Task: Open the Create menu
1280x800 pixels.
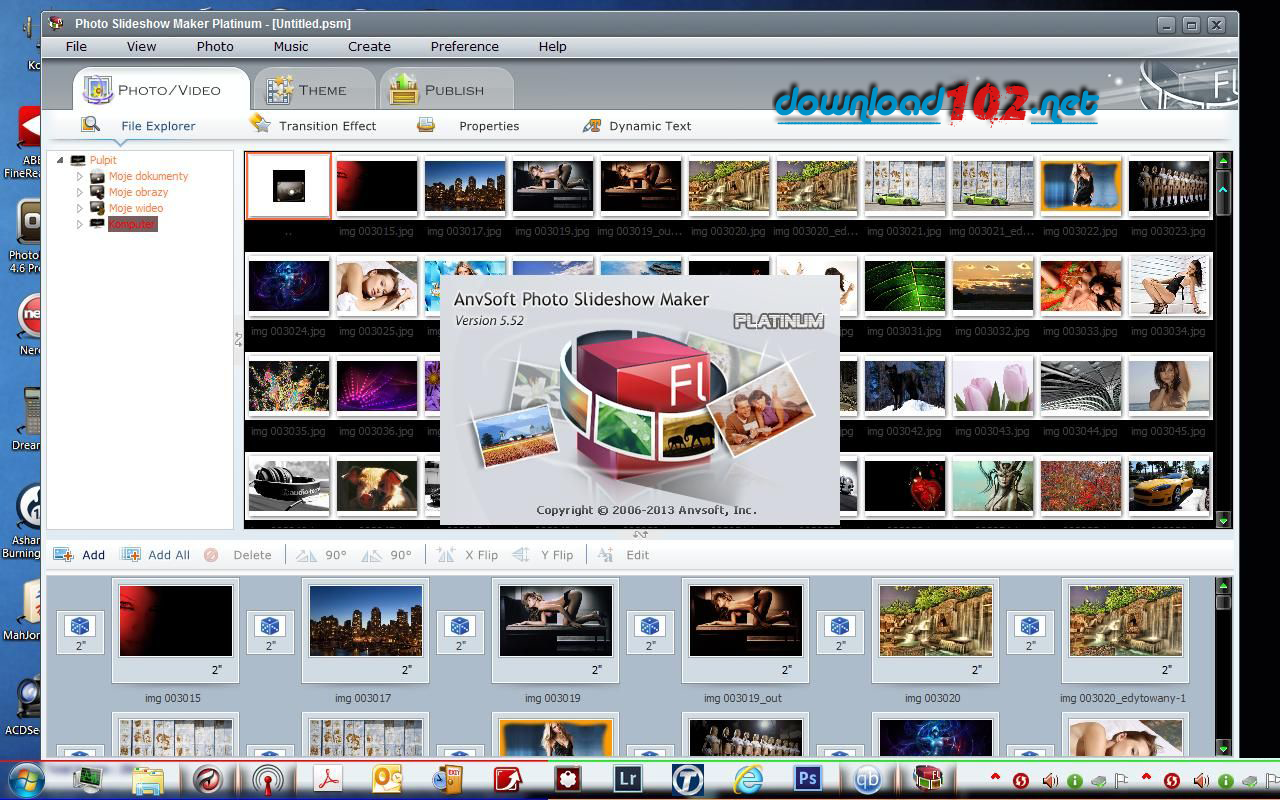Action: (369, 46)
